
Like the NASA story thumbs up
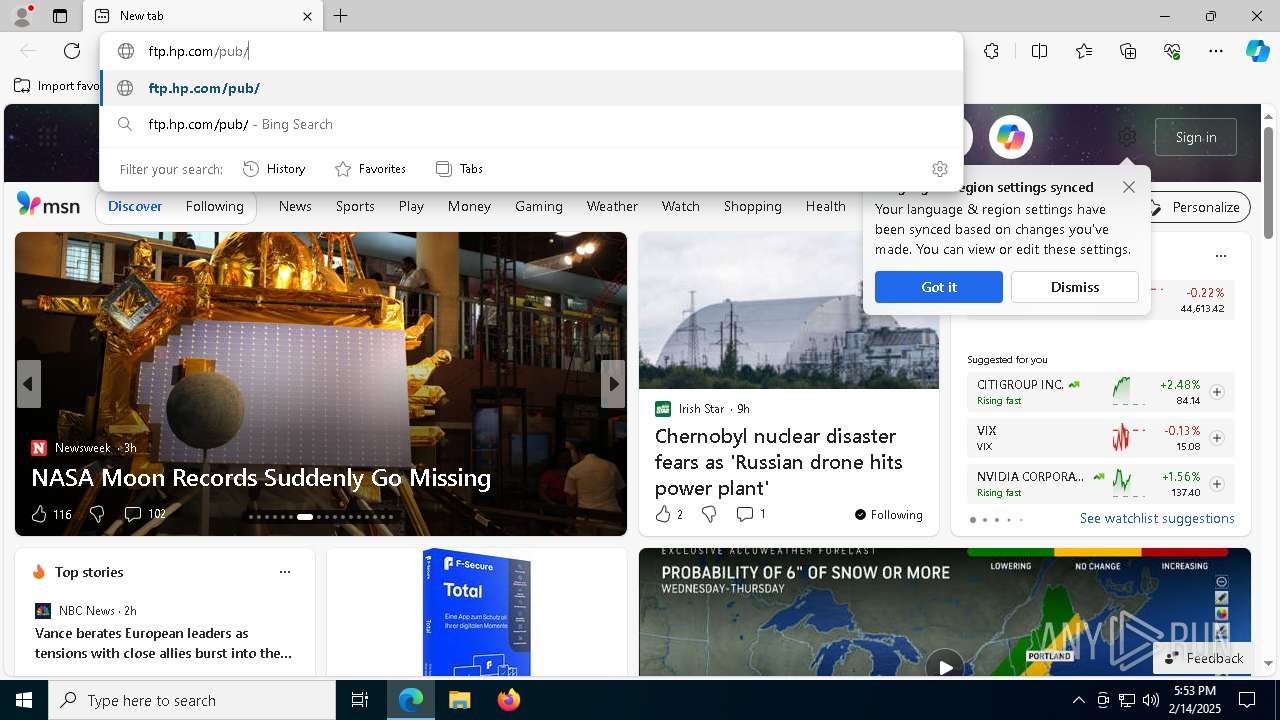click(x=39, y=514)
